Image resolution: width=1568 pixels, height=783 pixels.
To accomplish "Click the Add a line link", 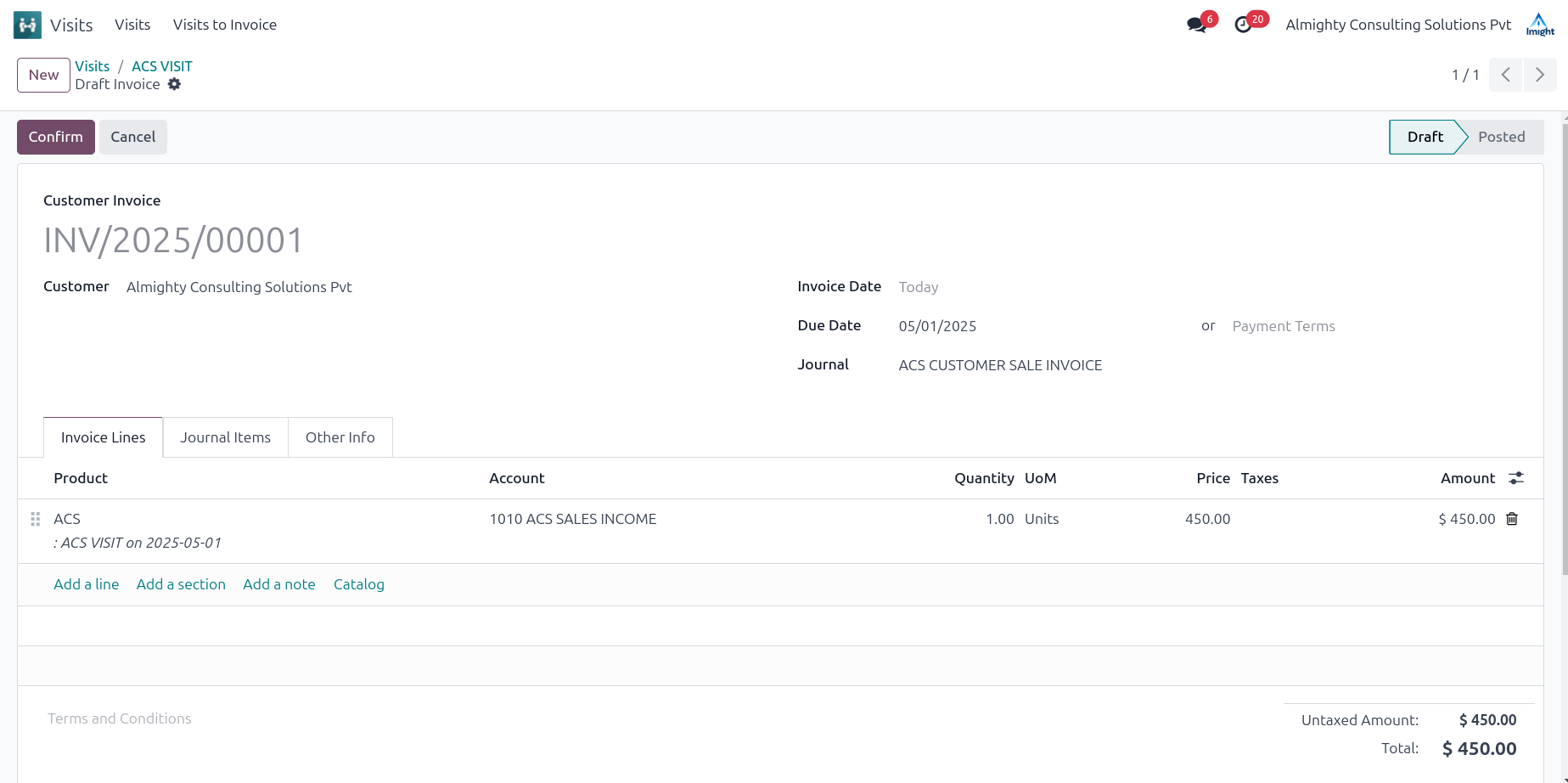I will (86, 584).
